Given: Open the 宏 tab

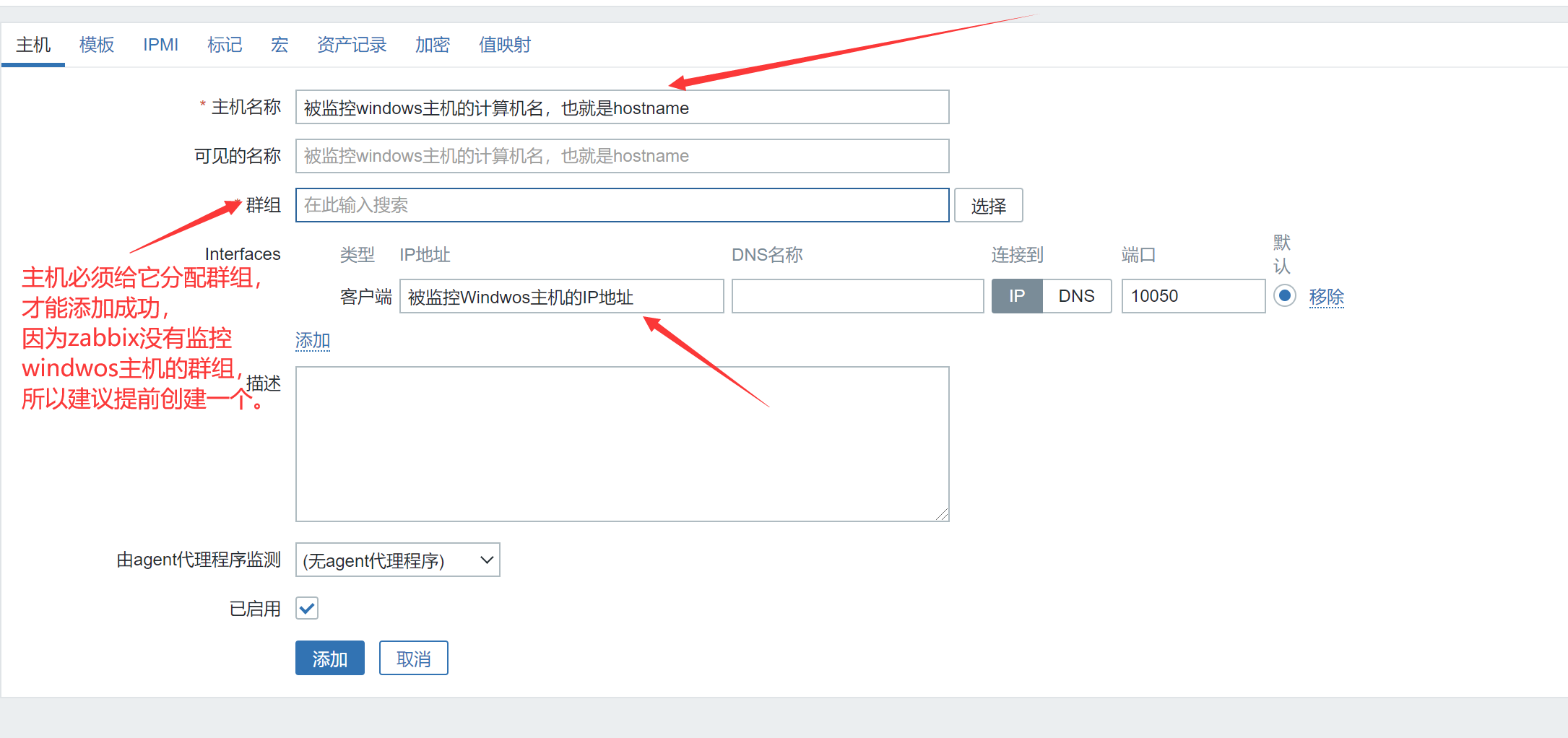Looking at the screenshot, I should 280,45.
